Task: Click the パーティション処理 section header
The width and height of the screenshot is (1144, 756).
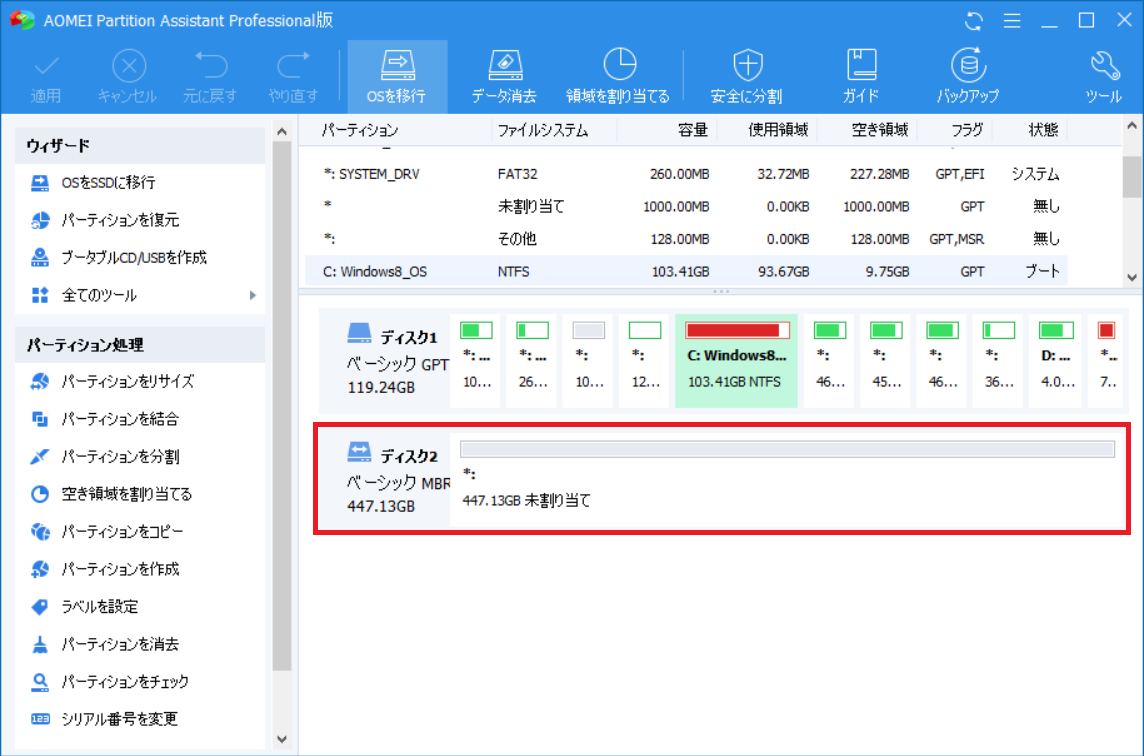Action: tap(139, 344)
